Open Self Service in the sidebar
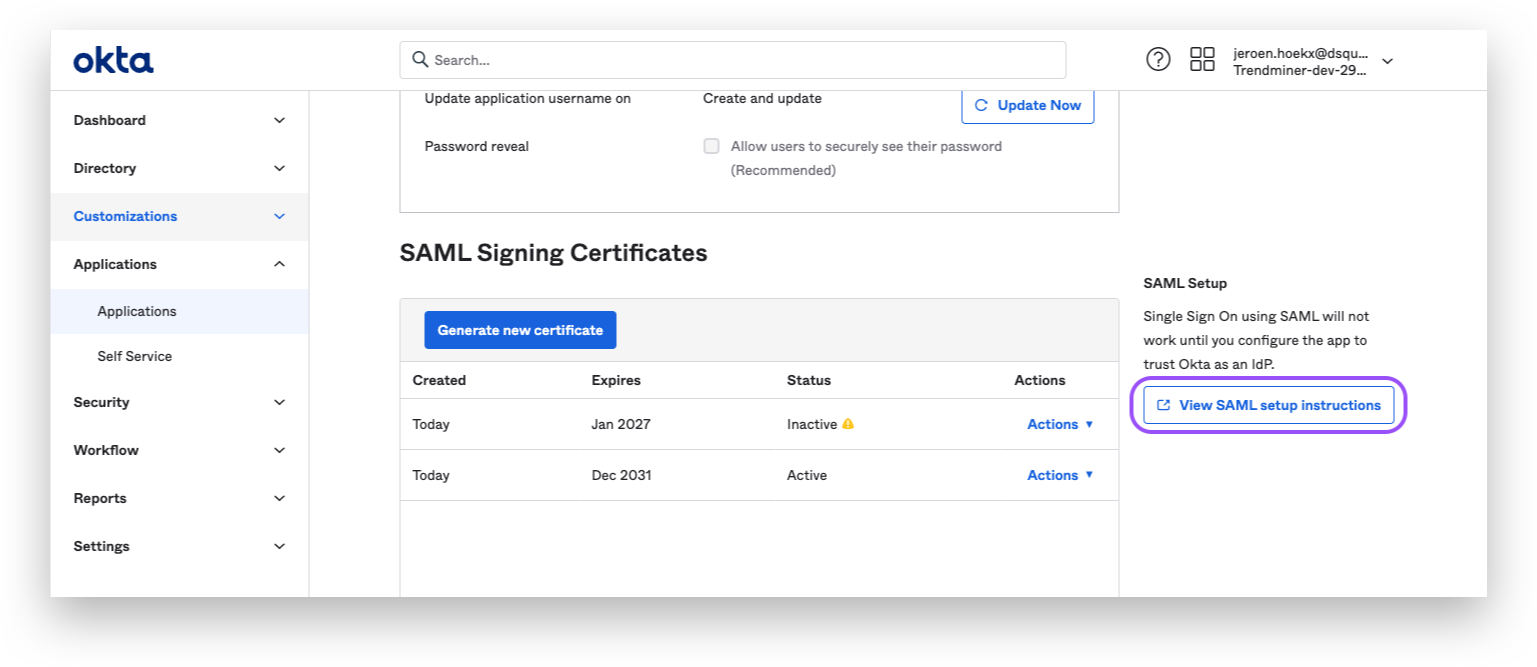 (135, 356)
